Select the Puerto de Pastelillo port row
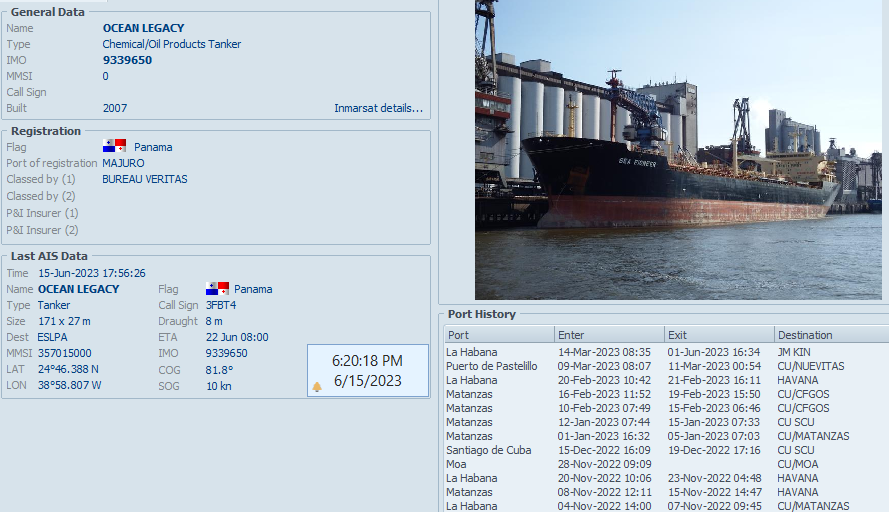 (666, 366)
